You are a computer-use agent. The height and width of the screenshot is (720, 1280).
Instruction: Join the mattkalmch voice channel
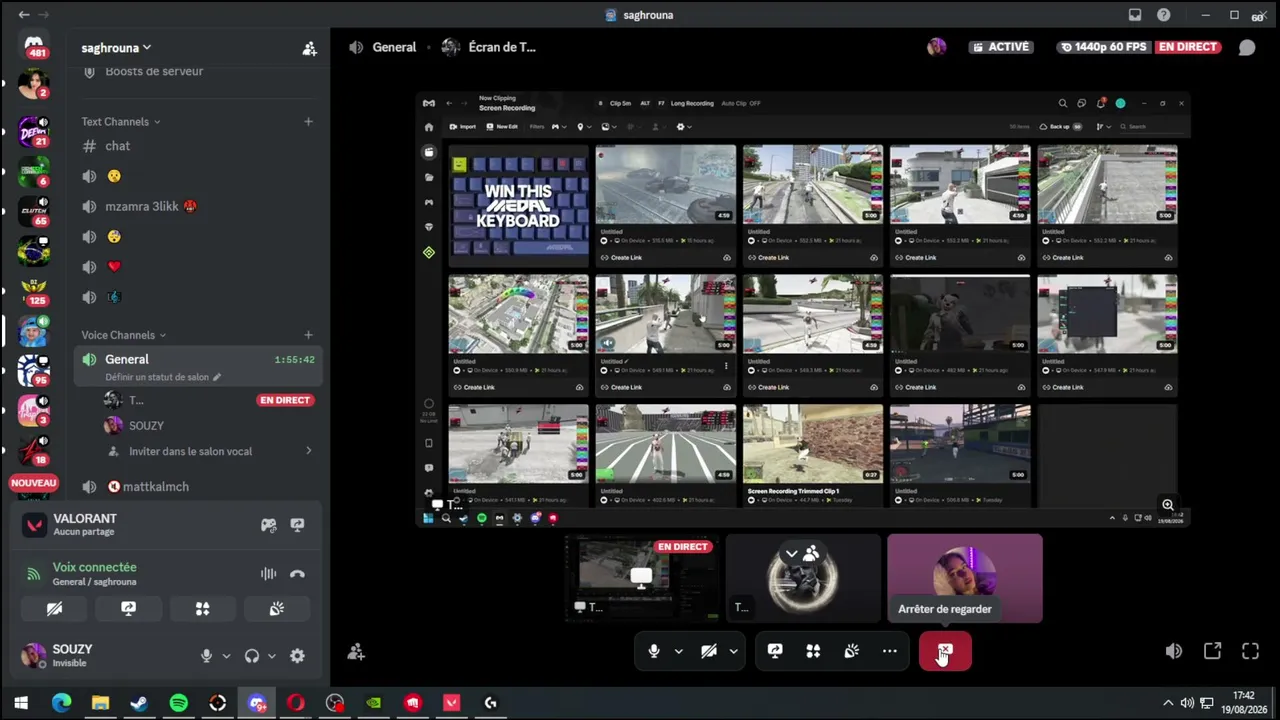pos(197,487)
